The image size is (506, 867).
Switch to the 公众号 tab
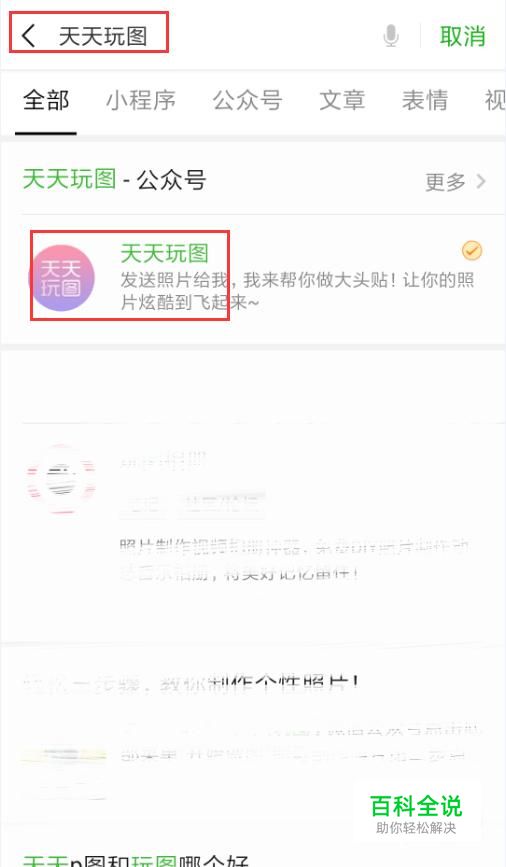[x=247, y=101]
